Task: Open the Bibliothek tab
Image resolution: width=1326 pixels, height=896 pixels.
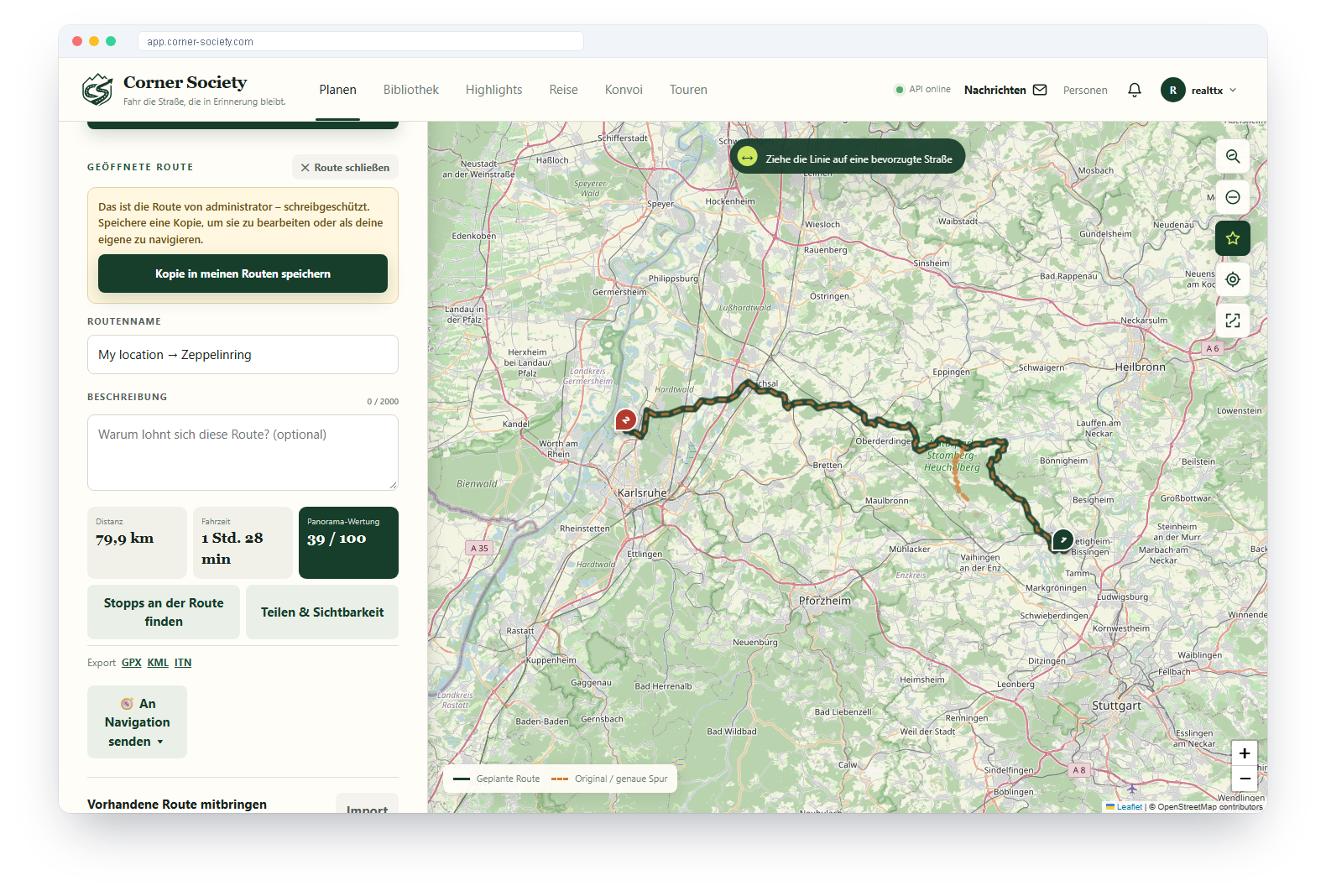Action: click(411, 90)
